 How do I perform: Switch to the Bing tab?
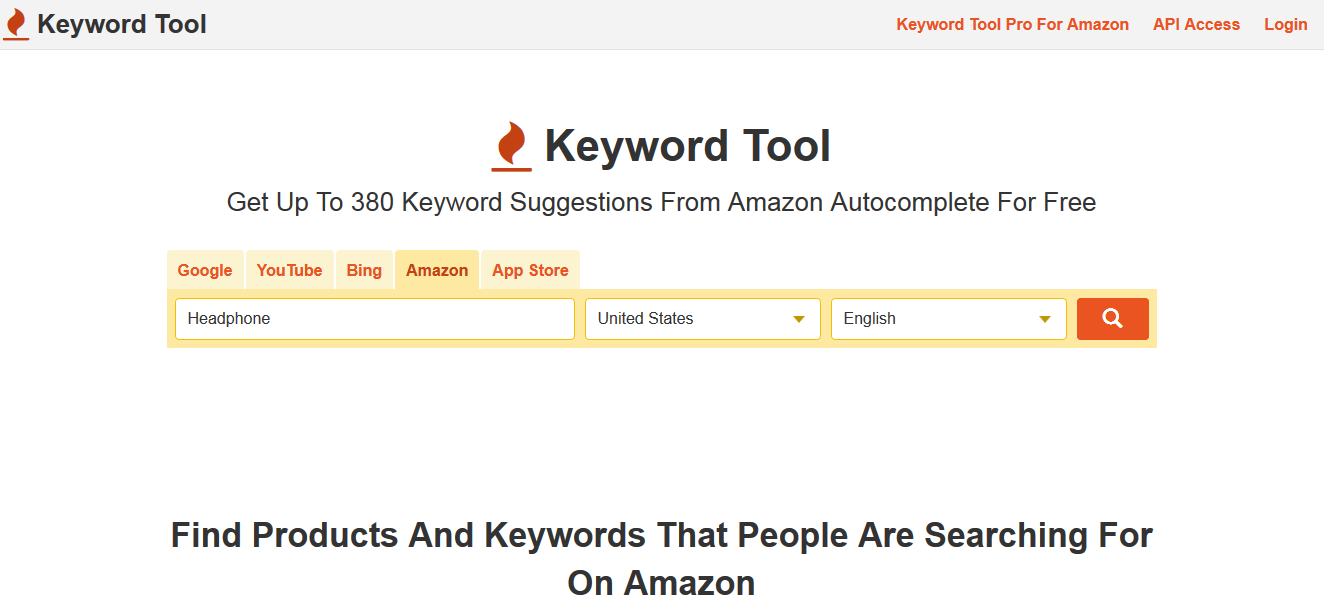pos(364,269)
